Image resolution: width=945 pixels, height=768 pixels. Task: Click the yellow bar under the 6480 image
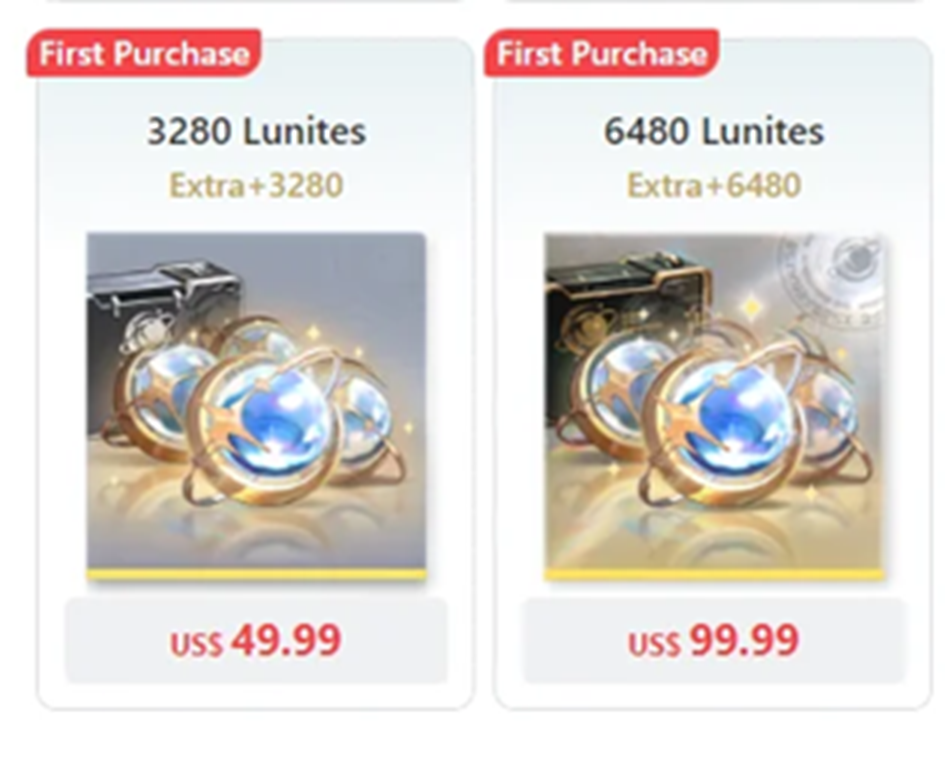coord(715,574)
